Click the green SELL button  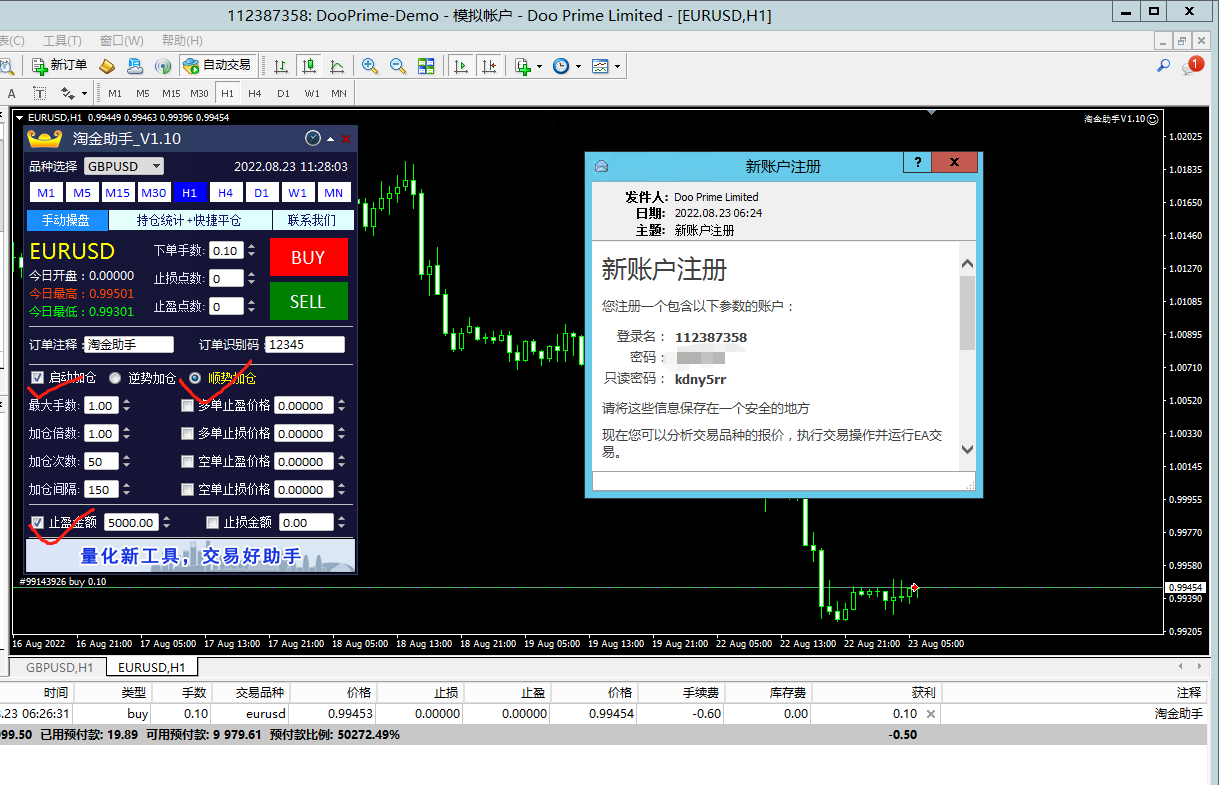coord(308,301)
